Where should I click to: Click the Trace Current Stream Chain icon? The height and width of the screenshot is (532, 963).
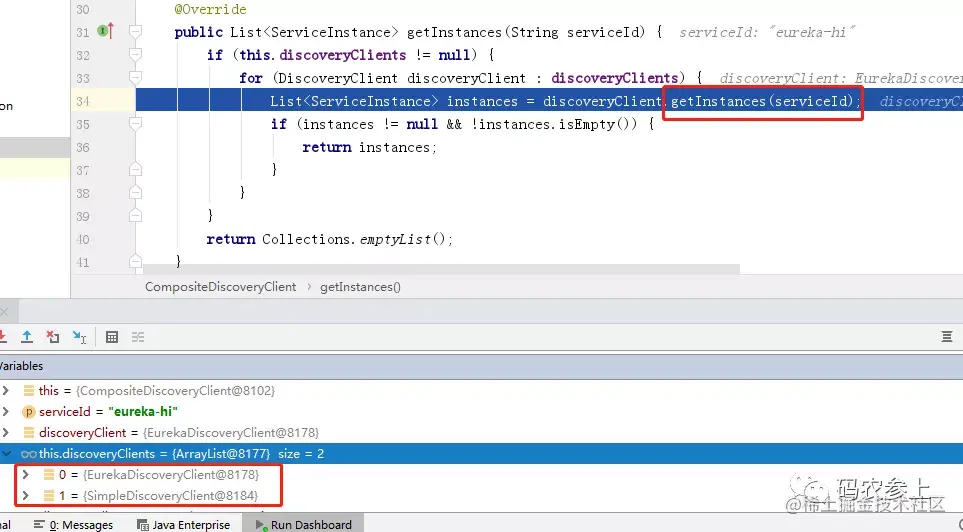[138, 337]
